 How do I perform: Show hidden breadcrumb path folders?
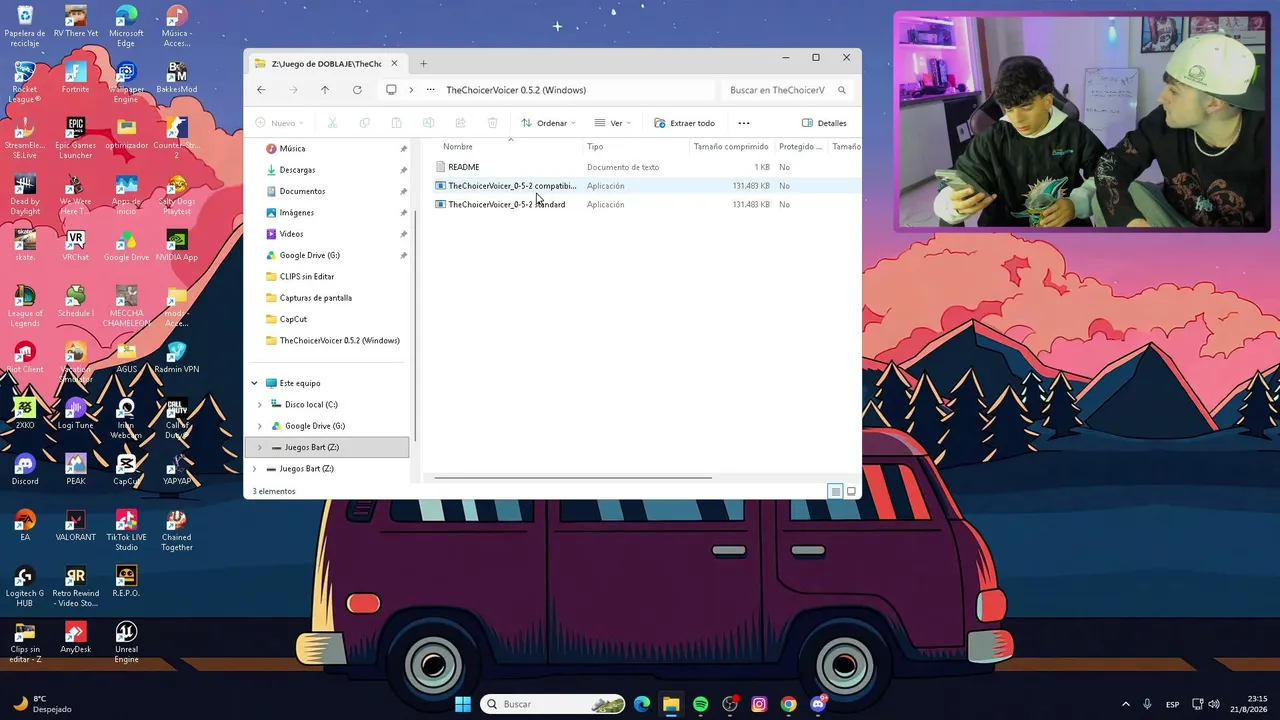point(430,90)
